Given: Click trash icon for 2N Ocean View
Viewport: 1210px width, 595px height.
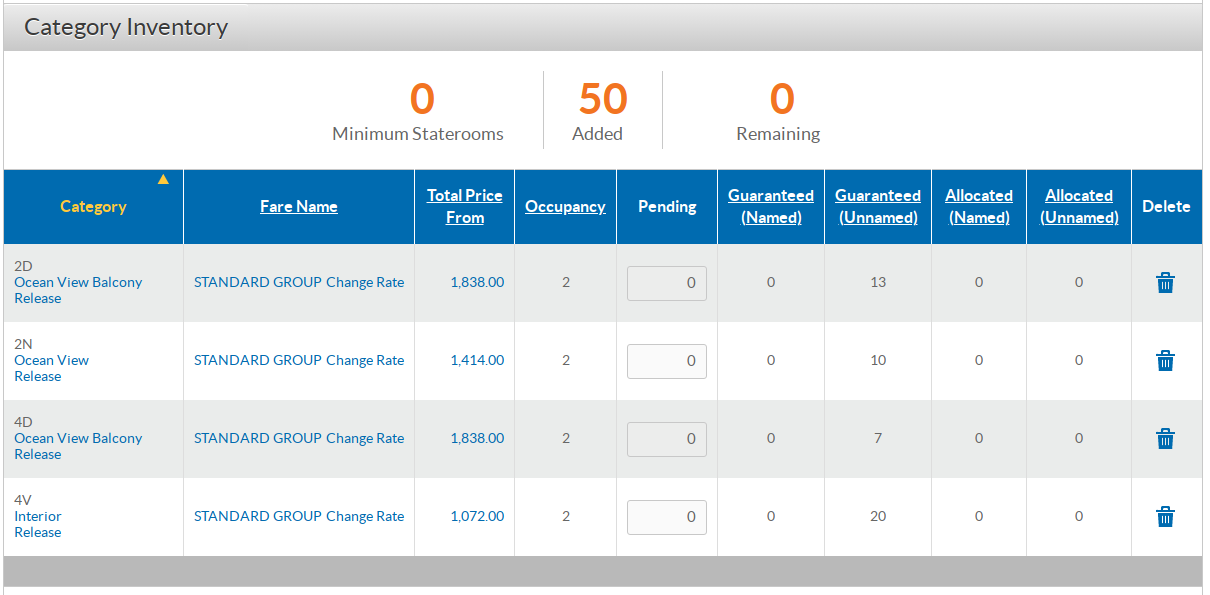Looking at the screenshot, I should [x=1165, y=361].
